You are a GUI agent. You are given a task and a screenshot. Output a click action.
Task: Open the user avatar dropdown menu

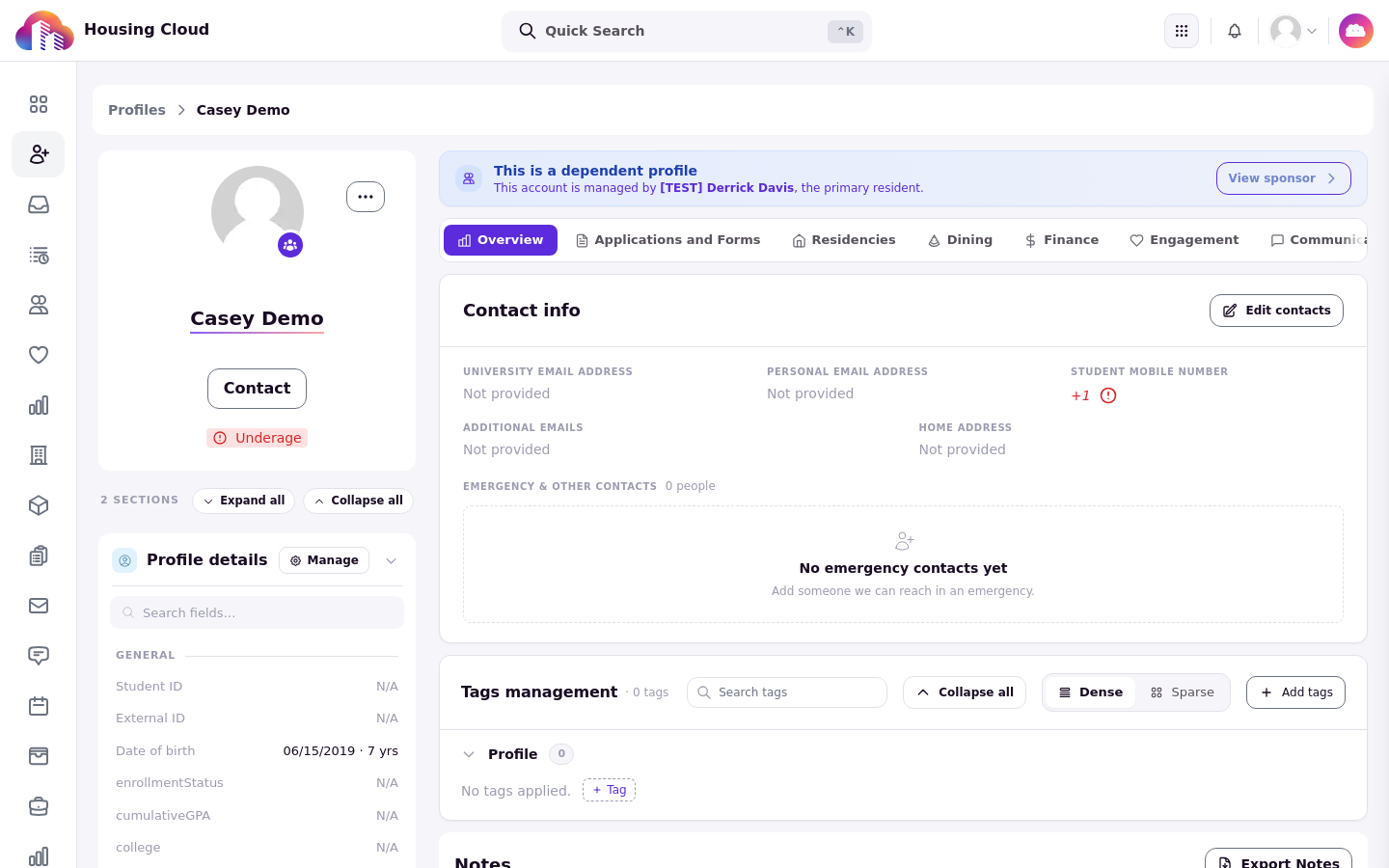[1294, 31]
